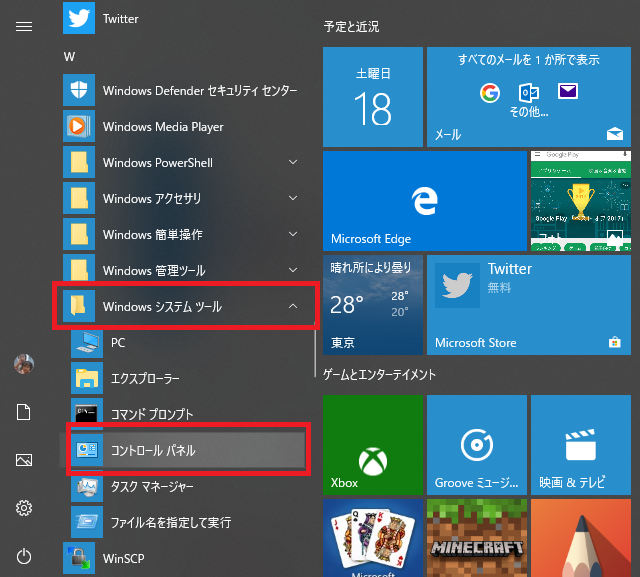Open the Documents icon in the sidebar
This screenshot has width=640, height=577.
[24, 412]
